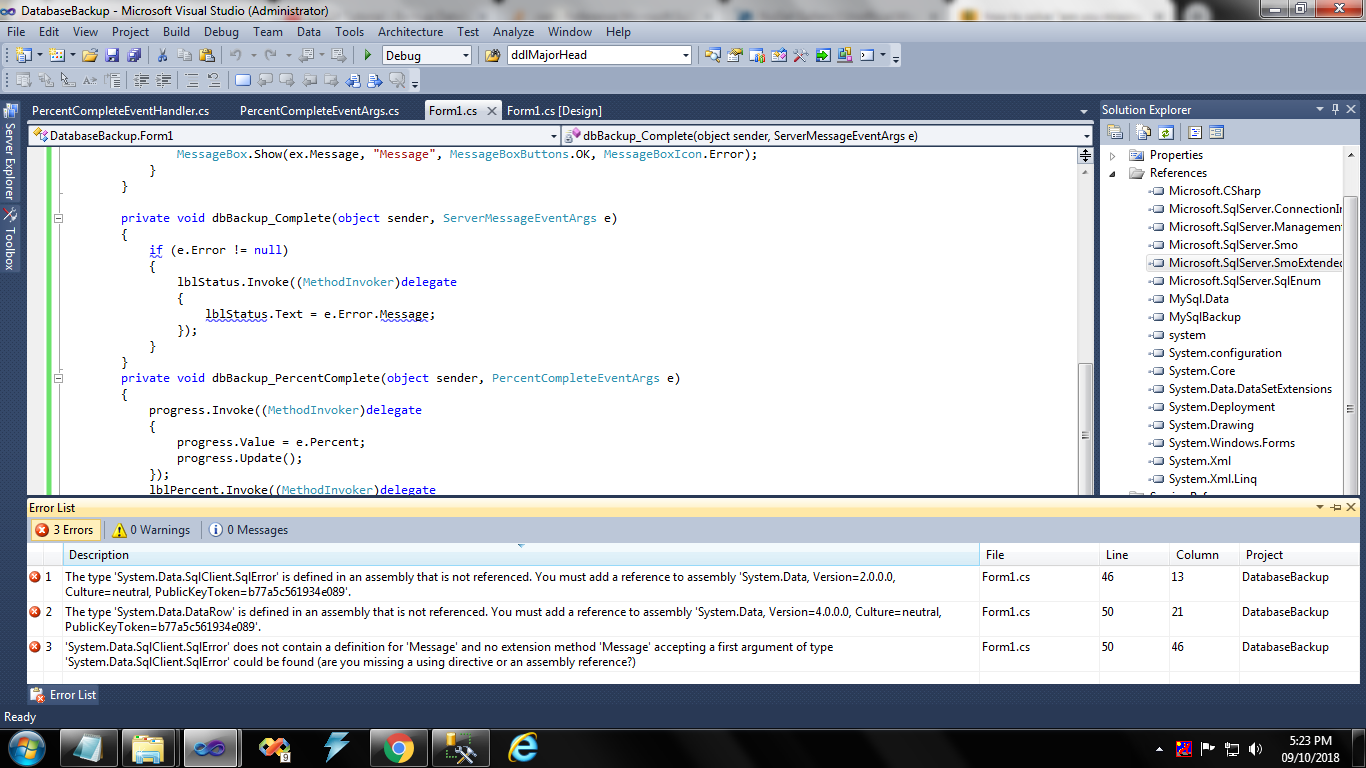Collapse the References node in Solution Explorer
The width and height of the screenshot is (1366, 768).
1114,173
